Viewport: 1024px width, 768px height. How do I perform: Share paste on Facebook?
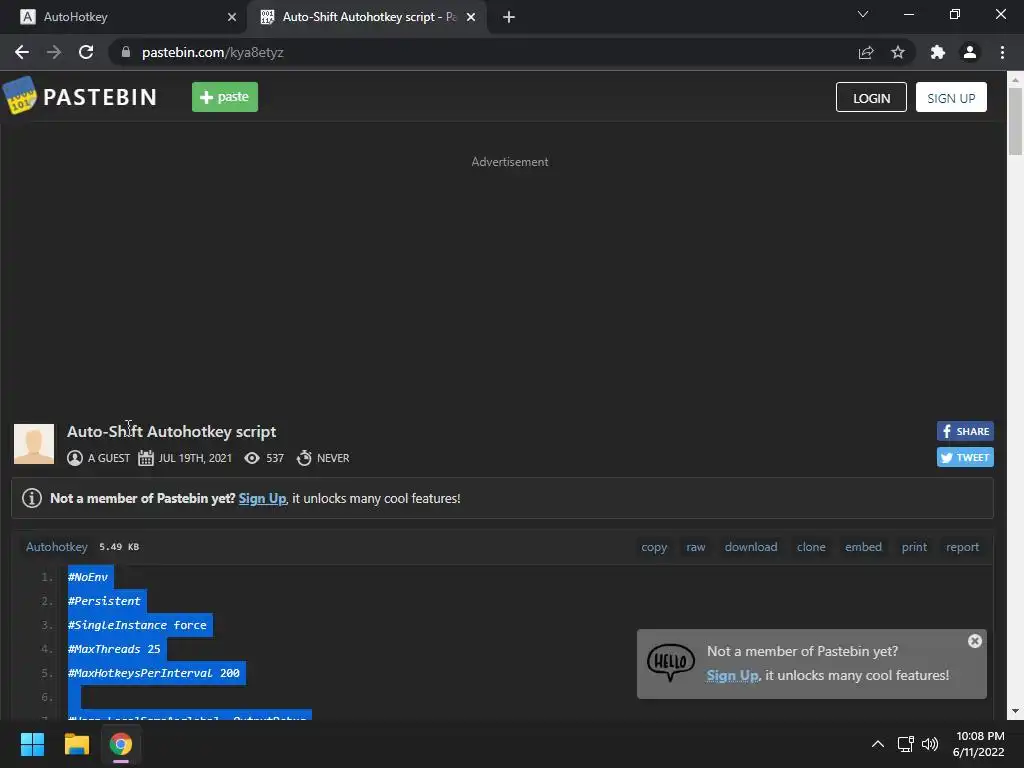tap(965, 431)
